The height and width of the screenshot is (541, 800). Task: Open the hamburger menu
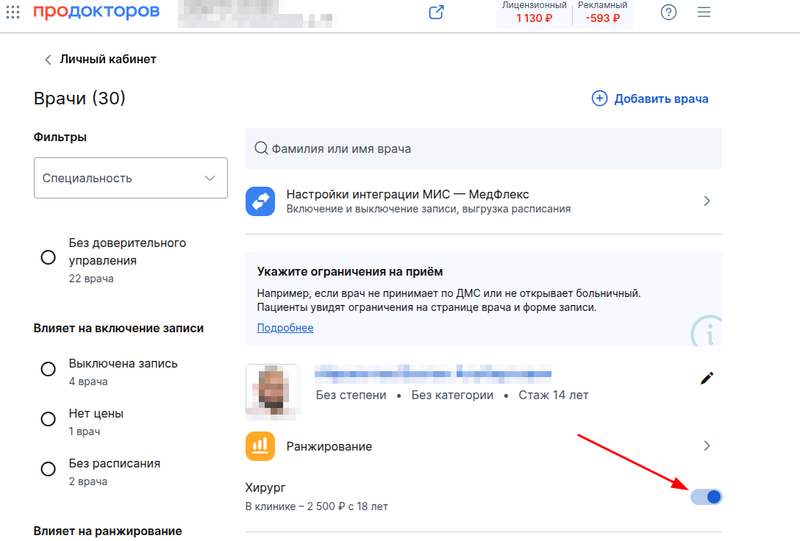tap(704, 12)
